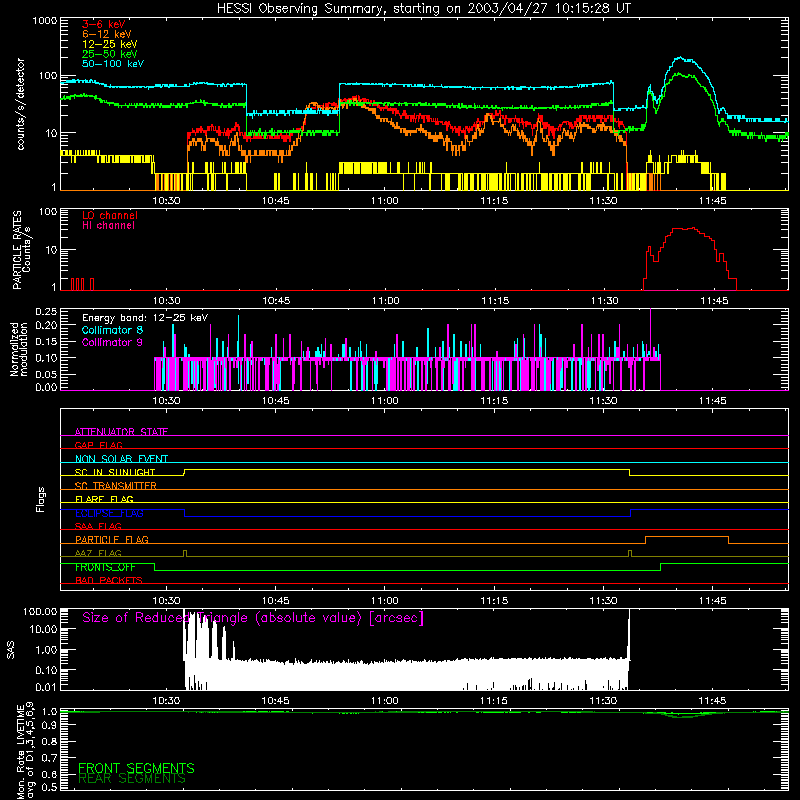This screenshot has height=800, width=800.
Task: Click the 100.00 tick label of the SAS axis
Action: 40,611
